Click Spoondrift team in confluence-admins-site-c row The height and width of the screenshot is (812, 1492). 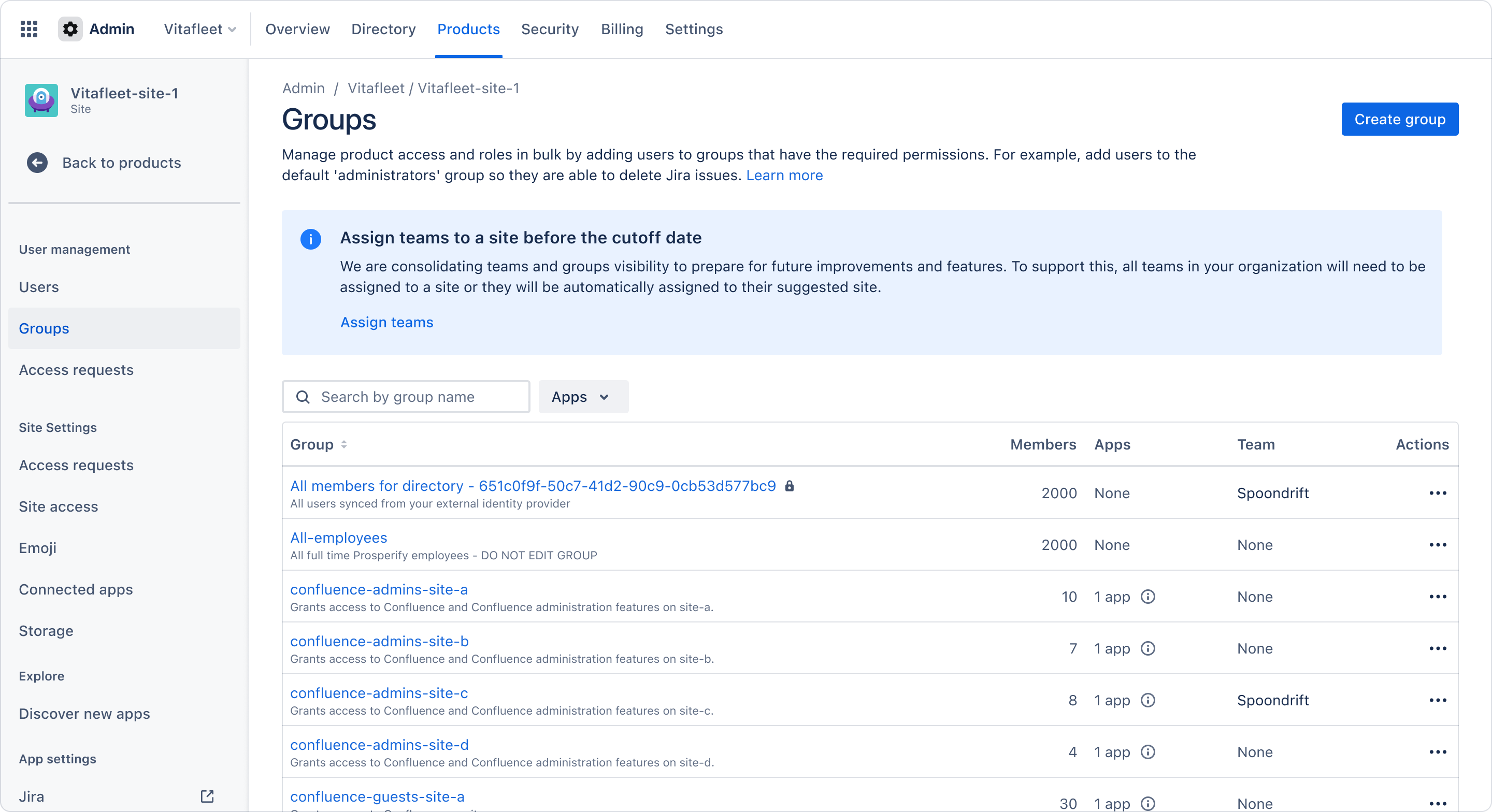pyautogui.click(x=1272, y=700)
